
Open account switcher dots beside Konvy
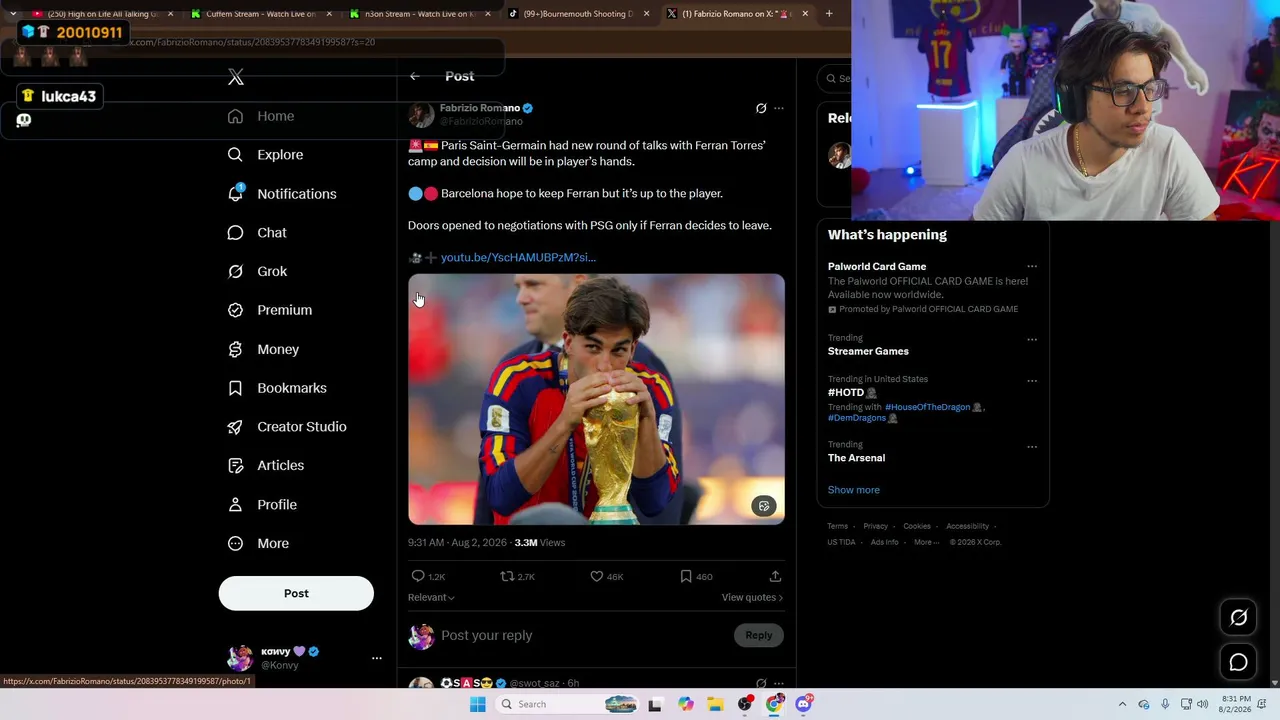377,658
